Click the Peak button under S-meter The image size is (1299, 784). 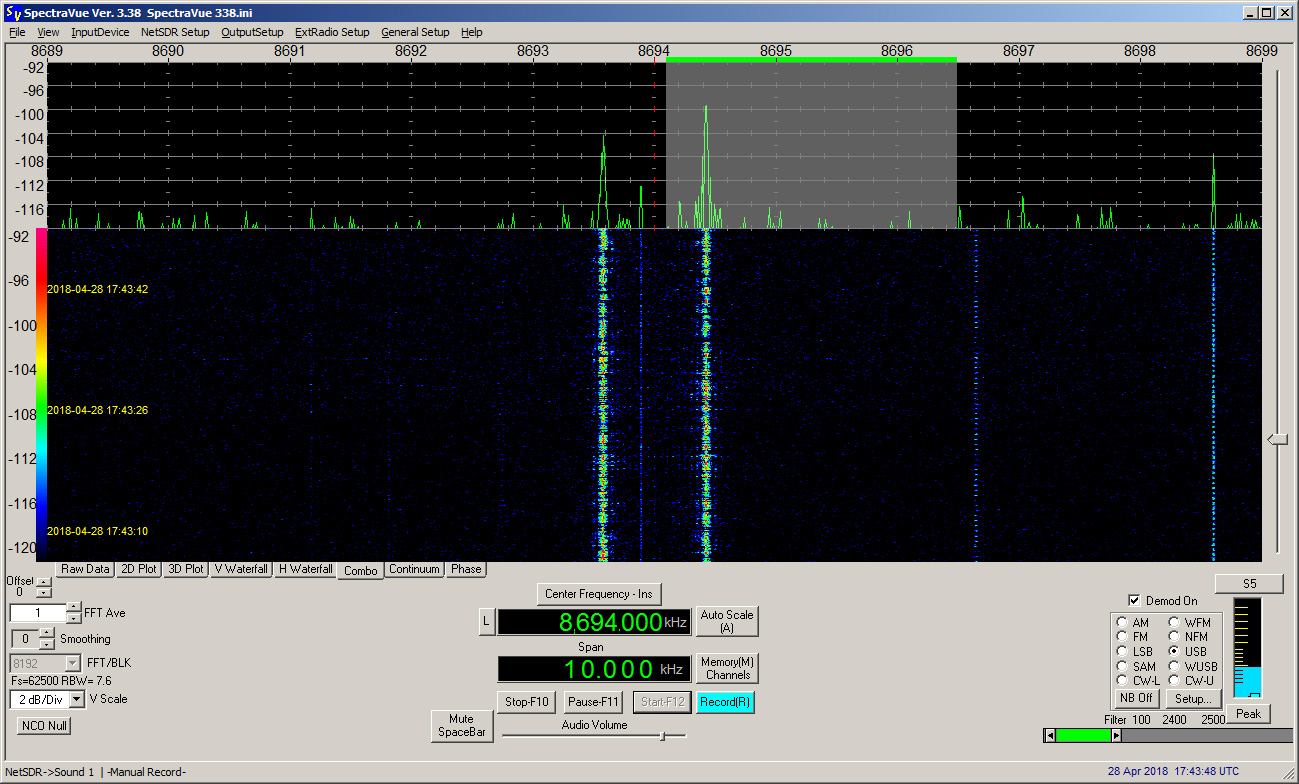(x=1248, y=713)
